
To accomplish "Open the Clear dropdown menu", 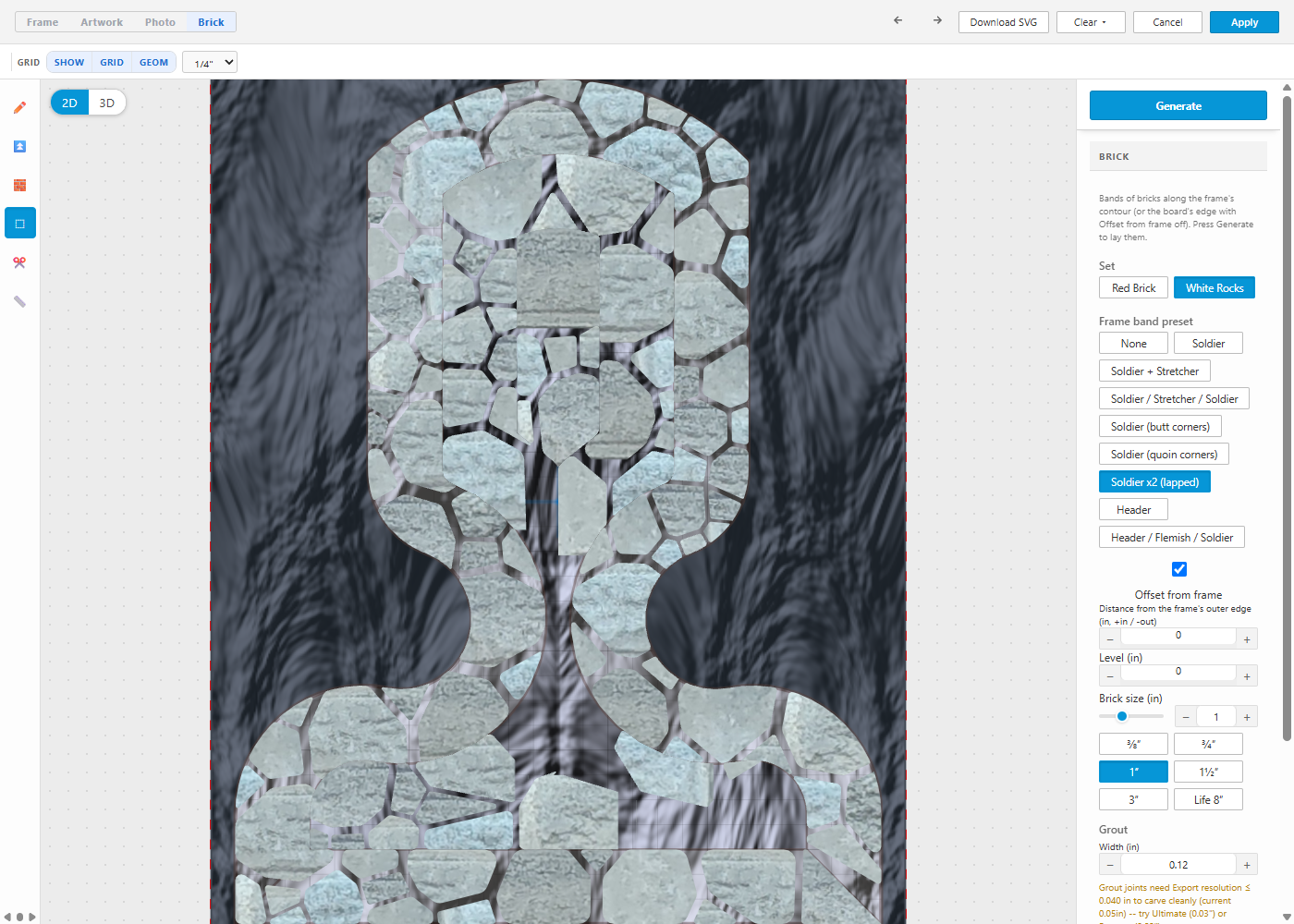I will [1090, 22].
